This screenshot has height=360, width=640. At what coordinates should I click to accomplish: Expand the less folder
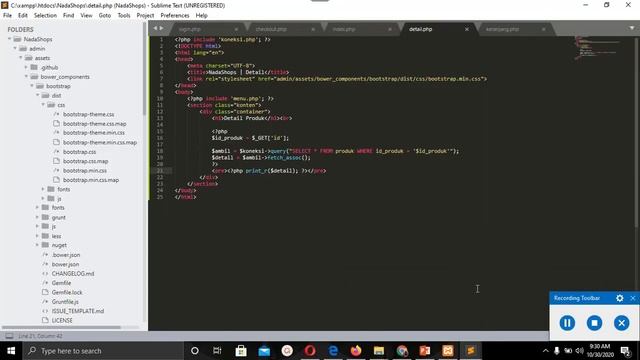[38, 236]
